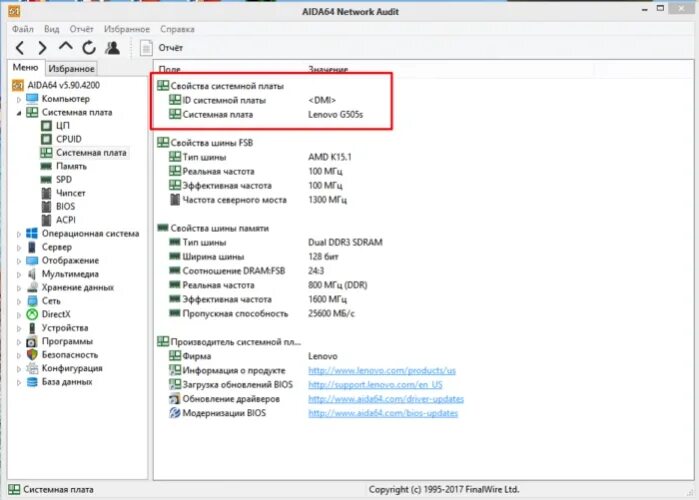Expand the Мультимедиа tree node

tap(19, 275)
